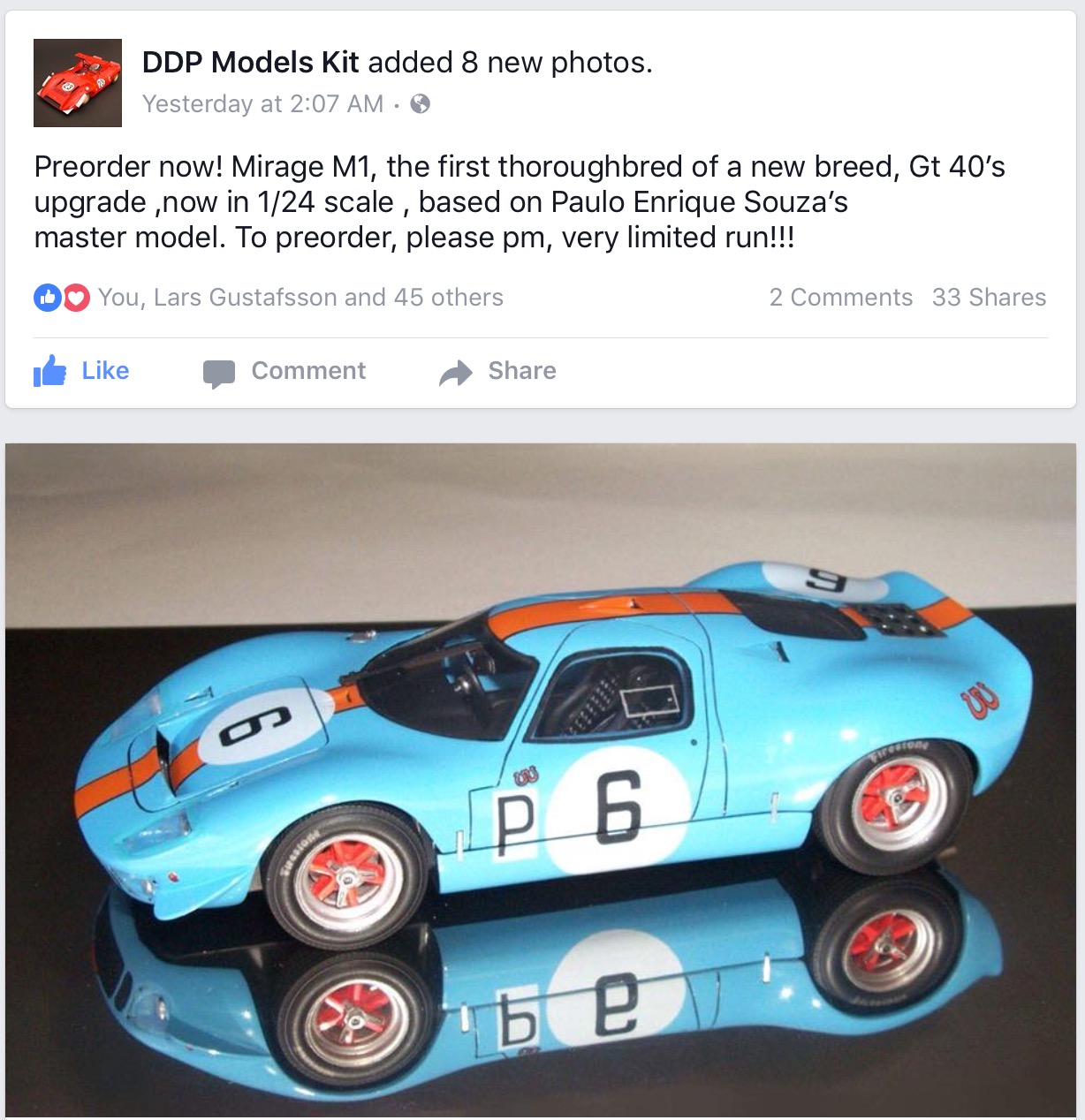Screen dimensions: 1085x1120
Task: Click the Share button label
Action: pos(522,371)
